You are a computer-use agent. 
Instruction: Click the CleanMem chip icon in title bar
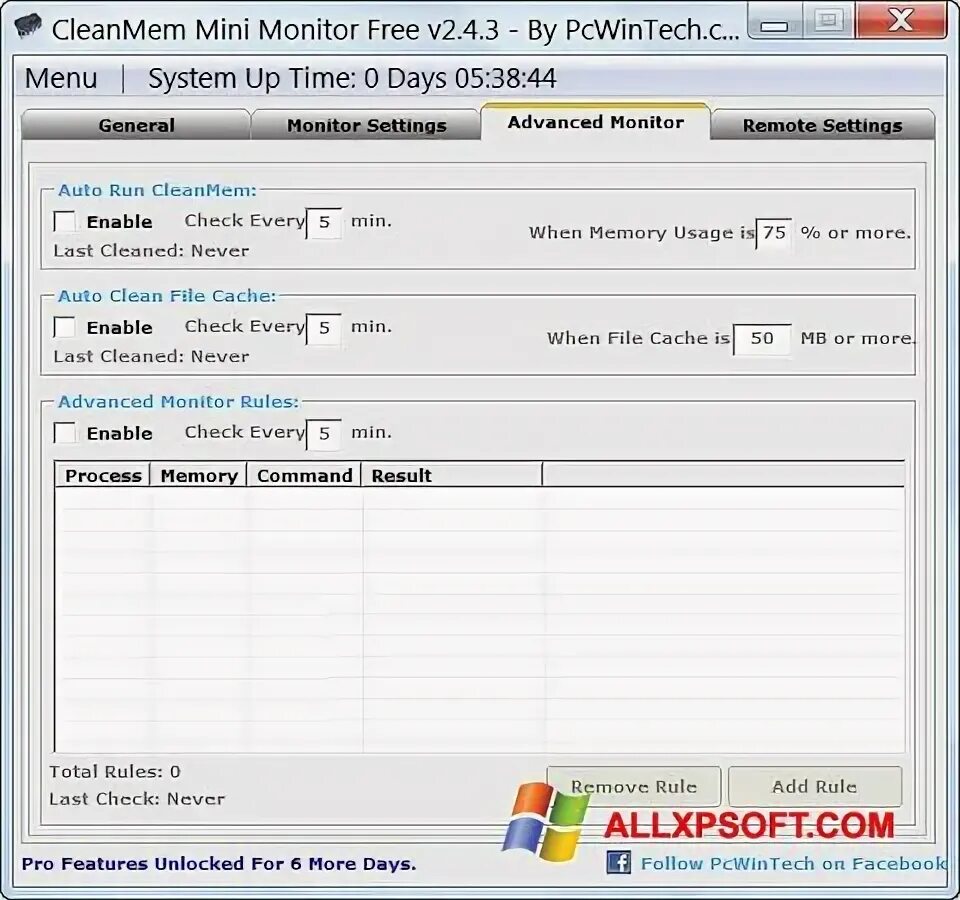click(x=28, y=25)
